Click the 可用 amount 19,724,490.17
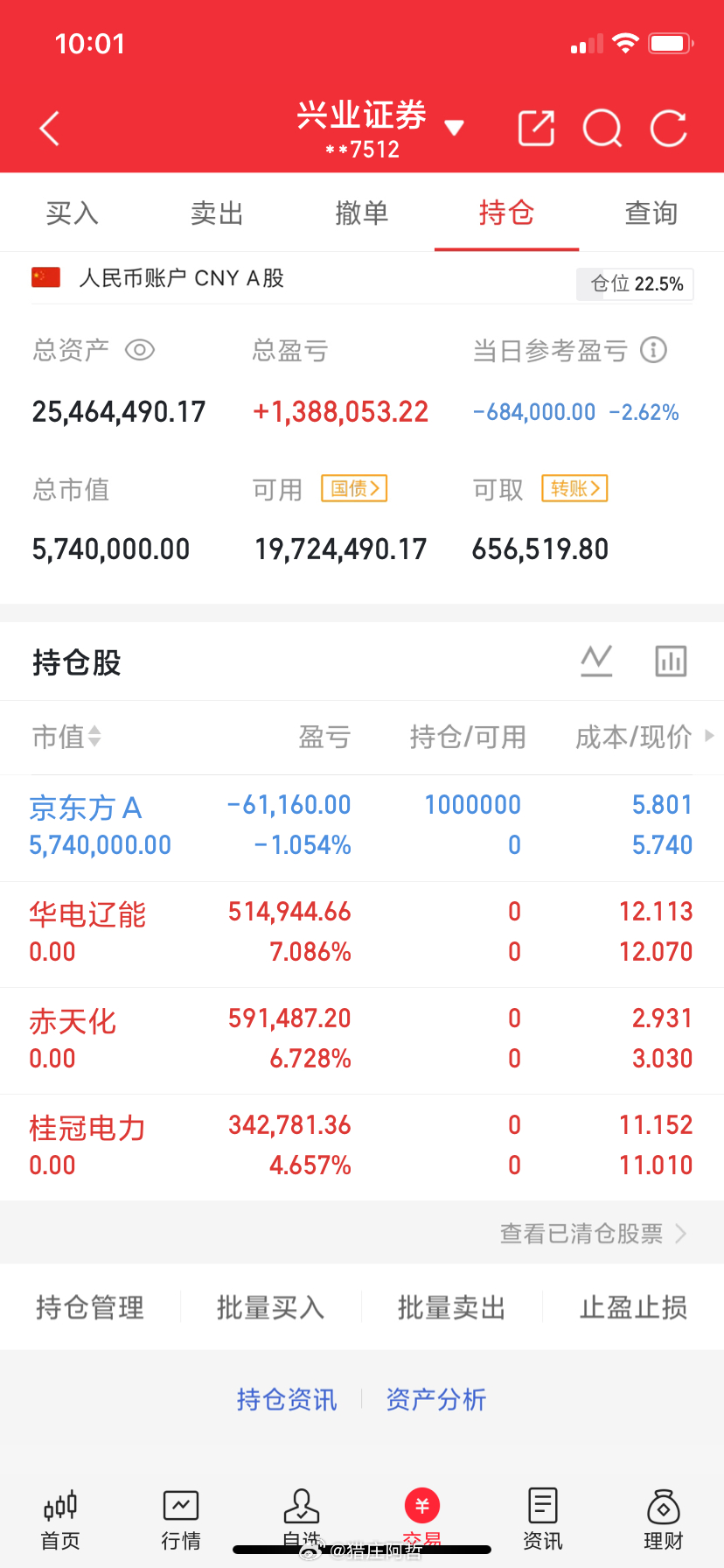This screenshot has width=724, height=1568. pos(341,549)
